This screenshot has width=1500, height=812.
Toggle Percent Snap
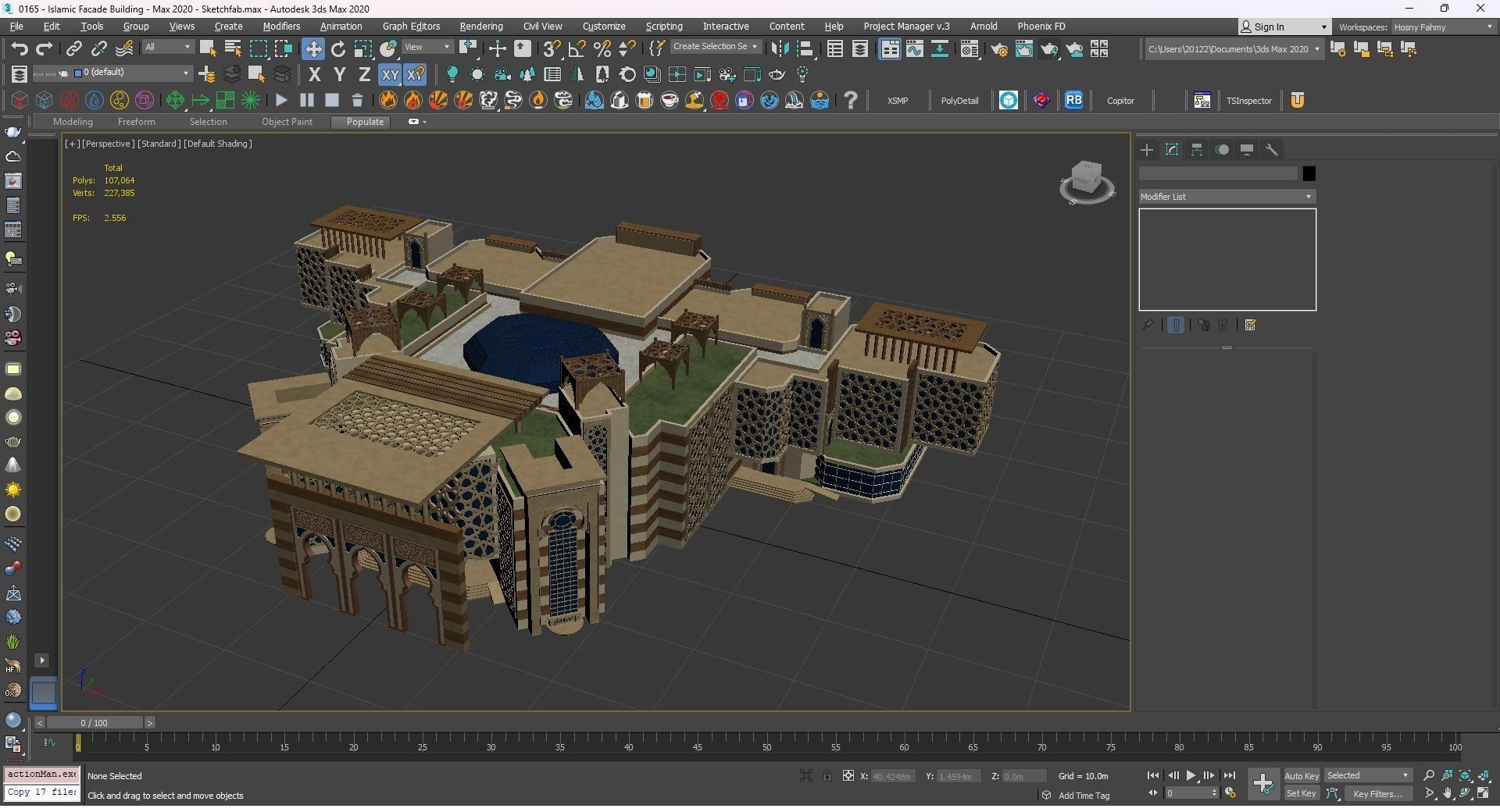602,49
